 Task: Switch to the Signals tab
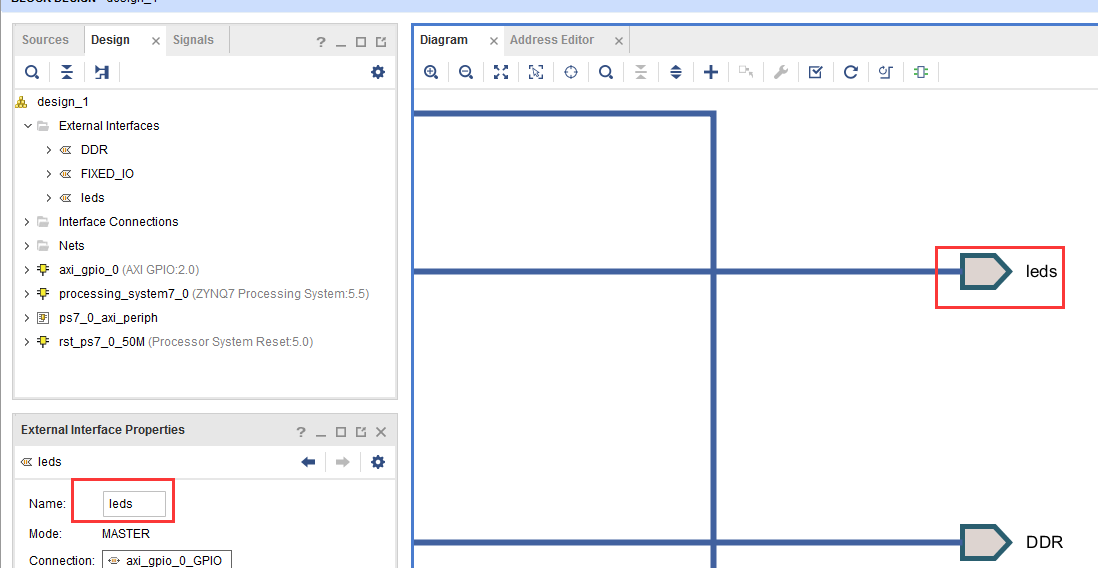click(193, 40)
